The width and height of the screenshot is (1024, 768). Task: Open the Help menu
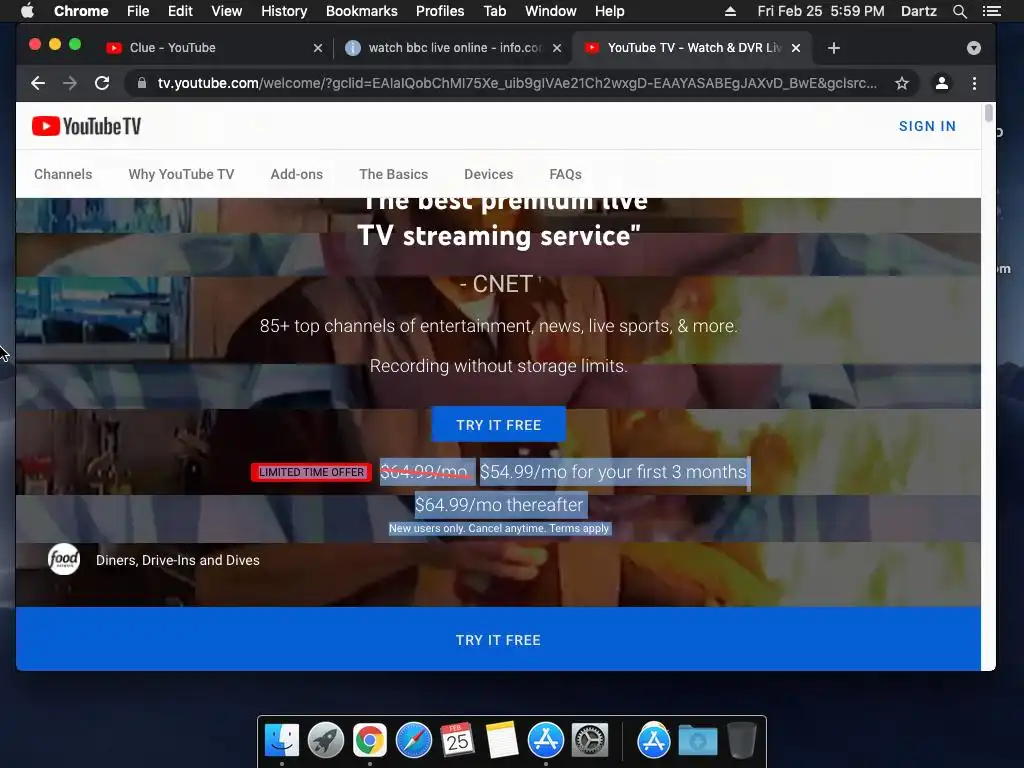click(609, 11)
